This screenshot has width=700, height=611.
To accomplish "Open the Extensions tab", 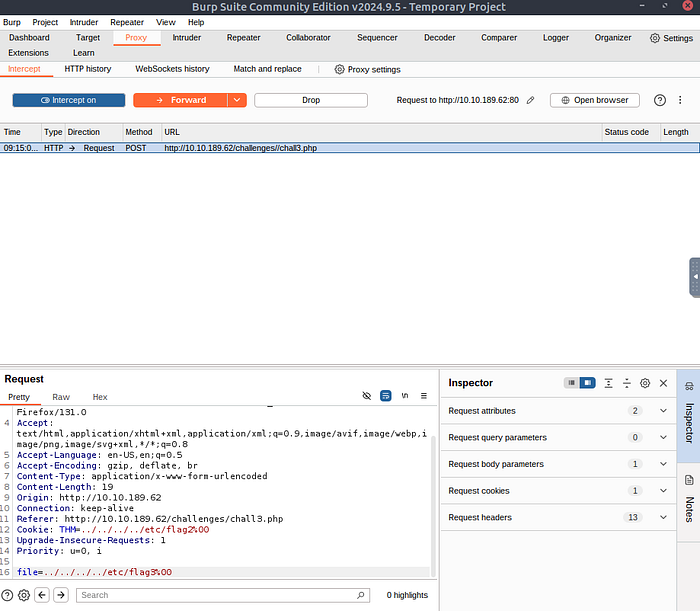I will pos(28,53).
